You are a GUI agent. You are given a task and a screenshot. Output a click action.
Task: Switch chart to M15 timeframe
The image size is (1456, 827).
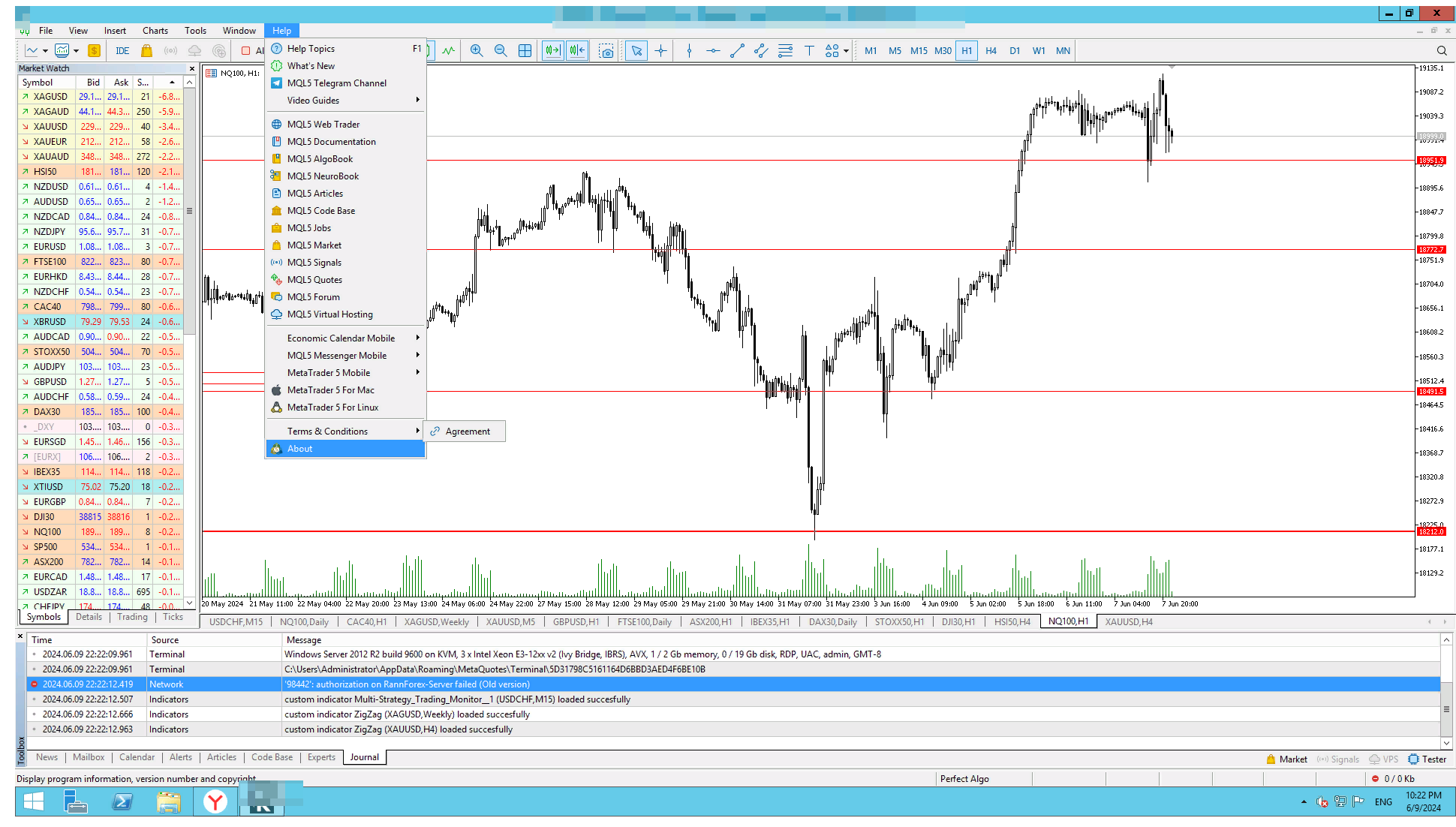click(919, 51)
